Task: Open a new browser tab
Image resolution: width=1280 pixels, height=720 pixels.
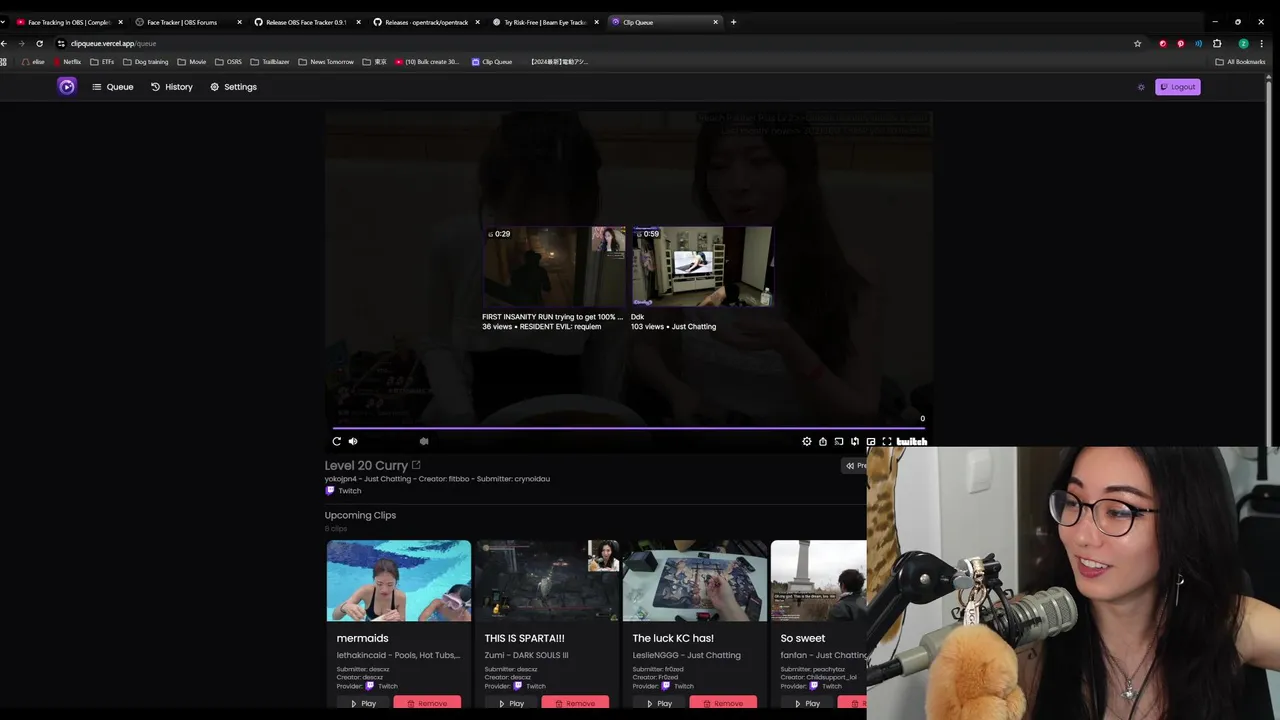Action: pos(733,22)
